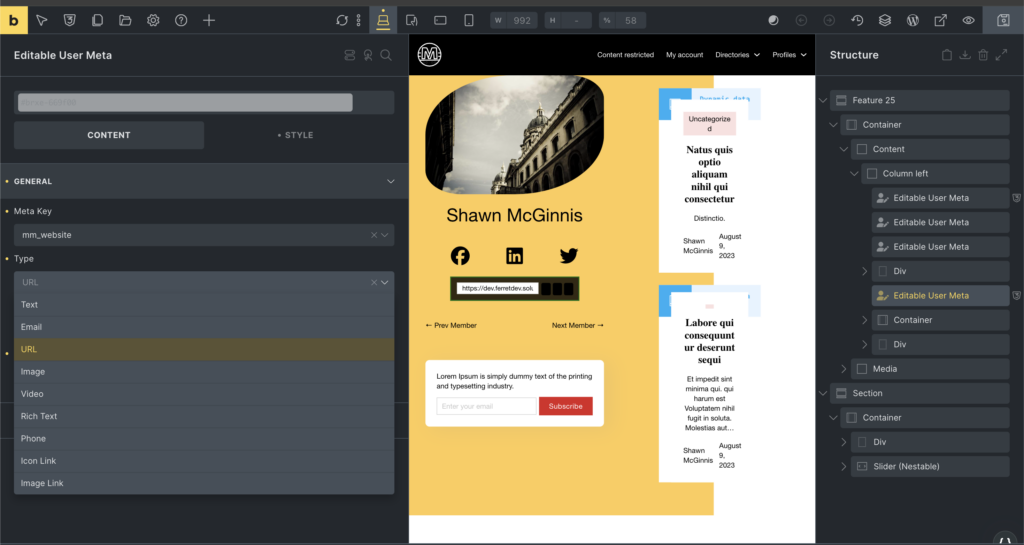Select the desktop base breakpoint
Screen dimensions: 1024x545
click(383, 20)
